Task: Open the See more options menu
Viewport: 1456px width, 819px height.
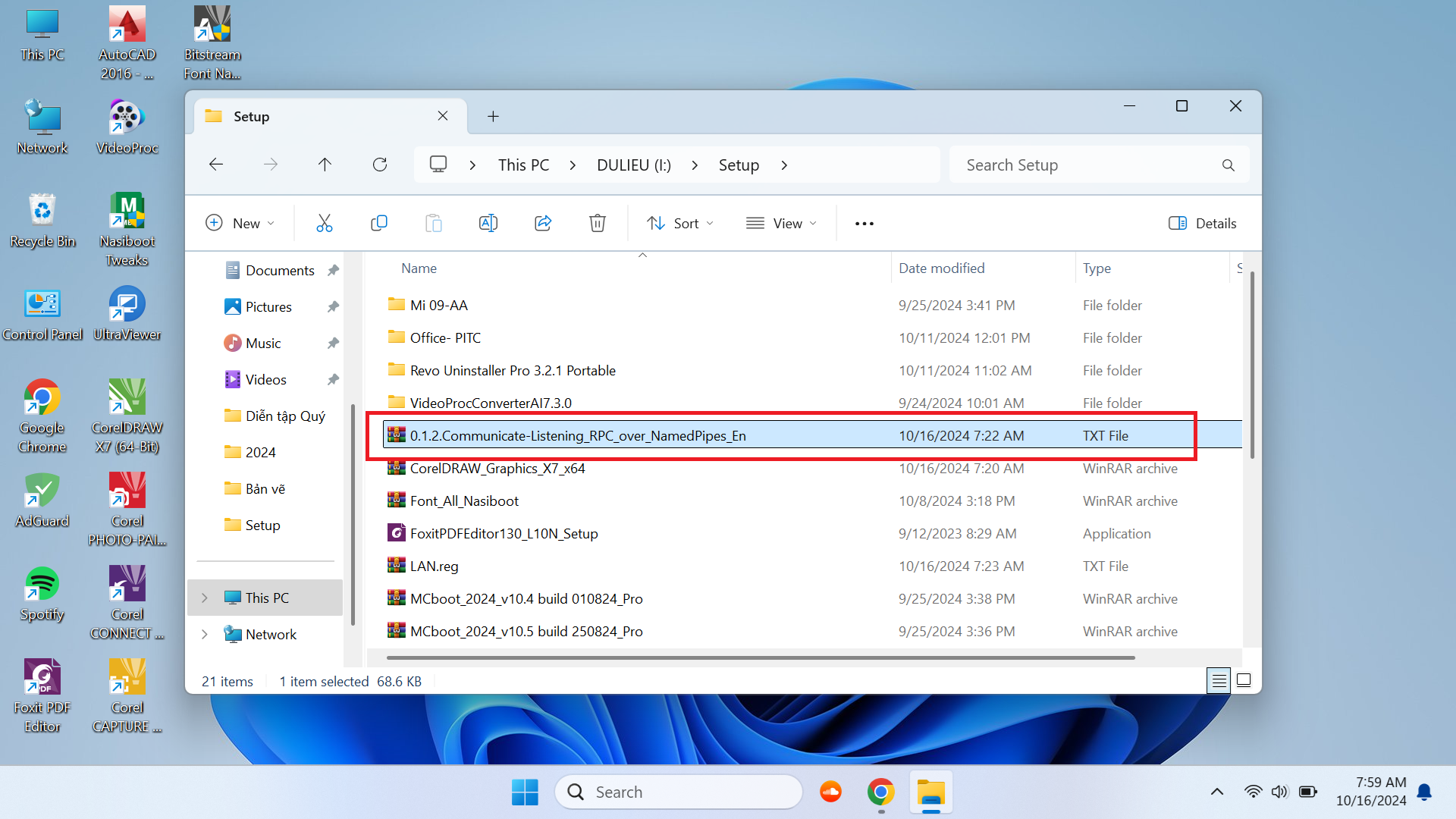Action: (864, 223)
